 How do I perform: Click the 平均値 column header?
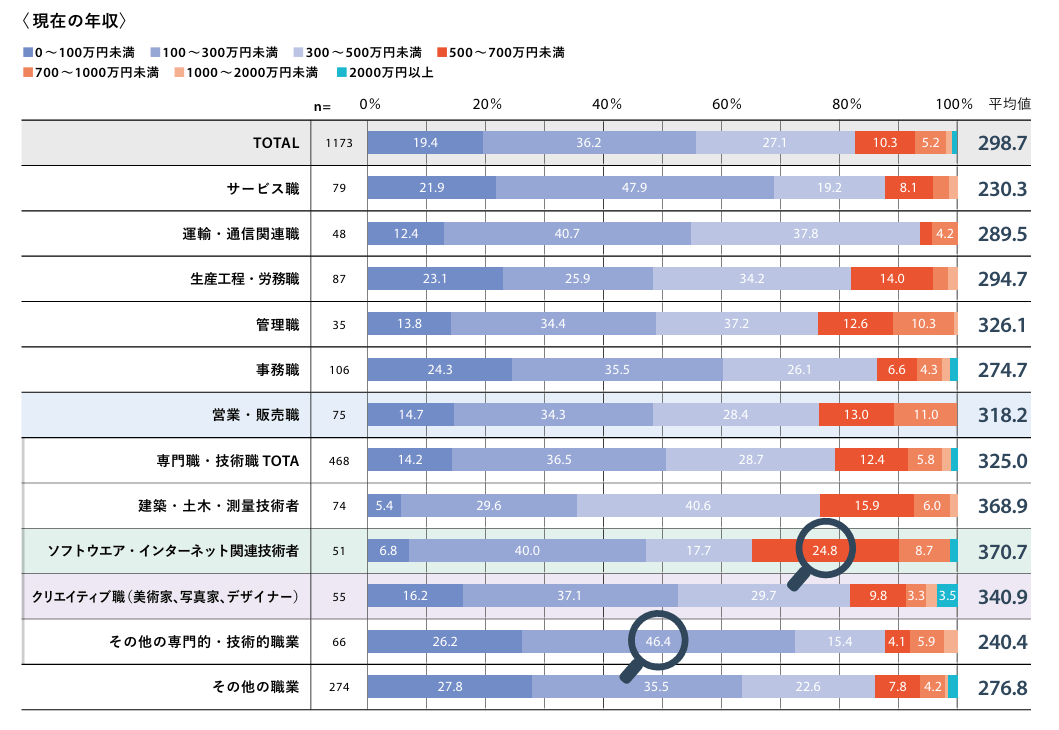1010,104
